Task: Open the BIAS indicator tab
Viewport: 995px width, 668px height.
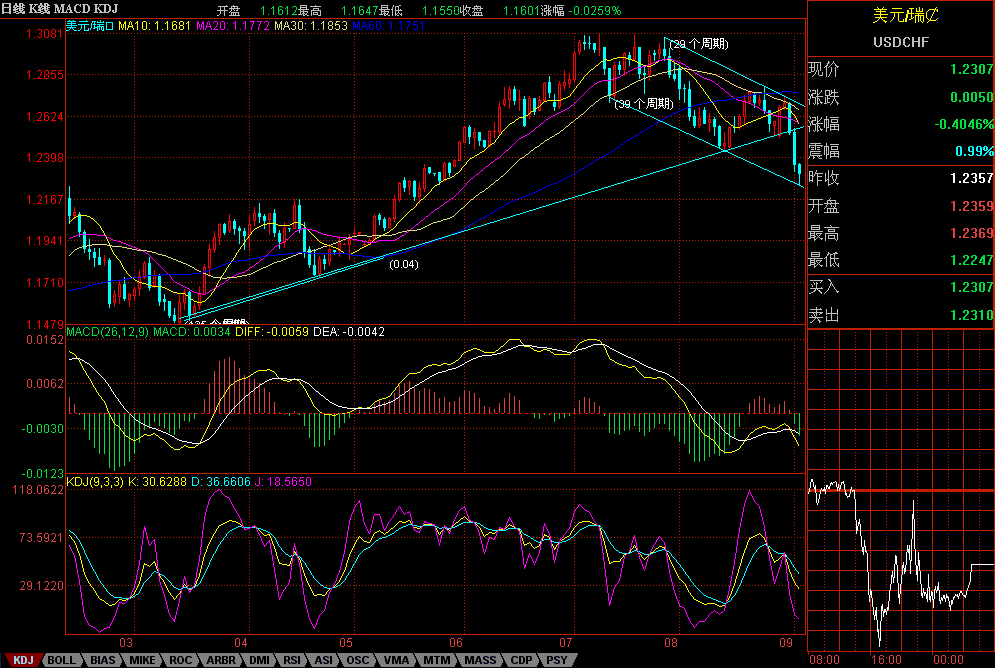Action: (102, 660)
